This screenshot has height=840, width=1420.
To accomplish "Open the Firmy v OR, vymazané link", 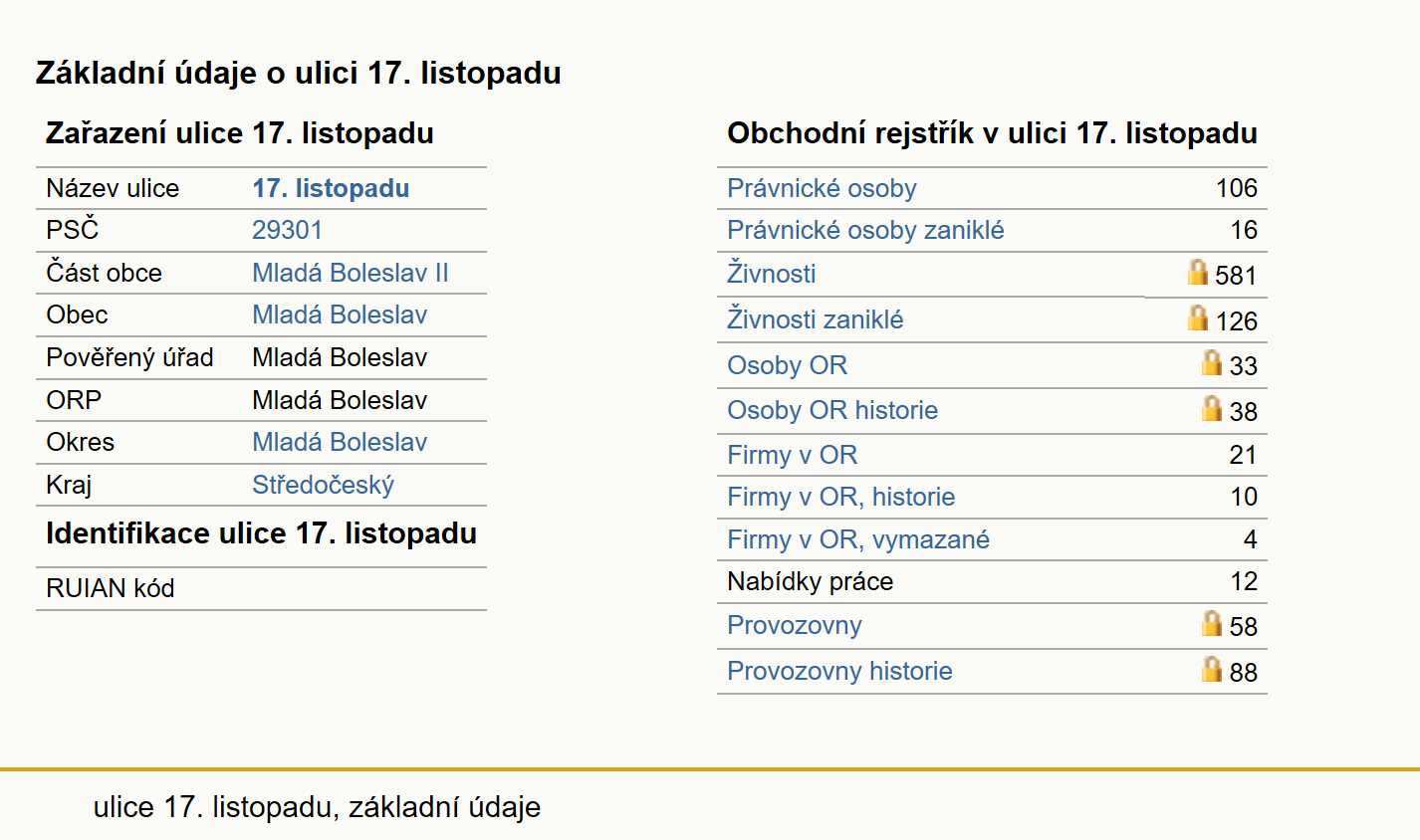I will 858,539.
